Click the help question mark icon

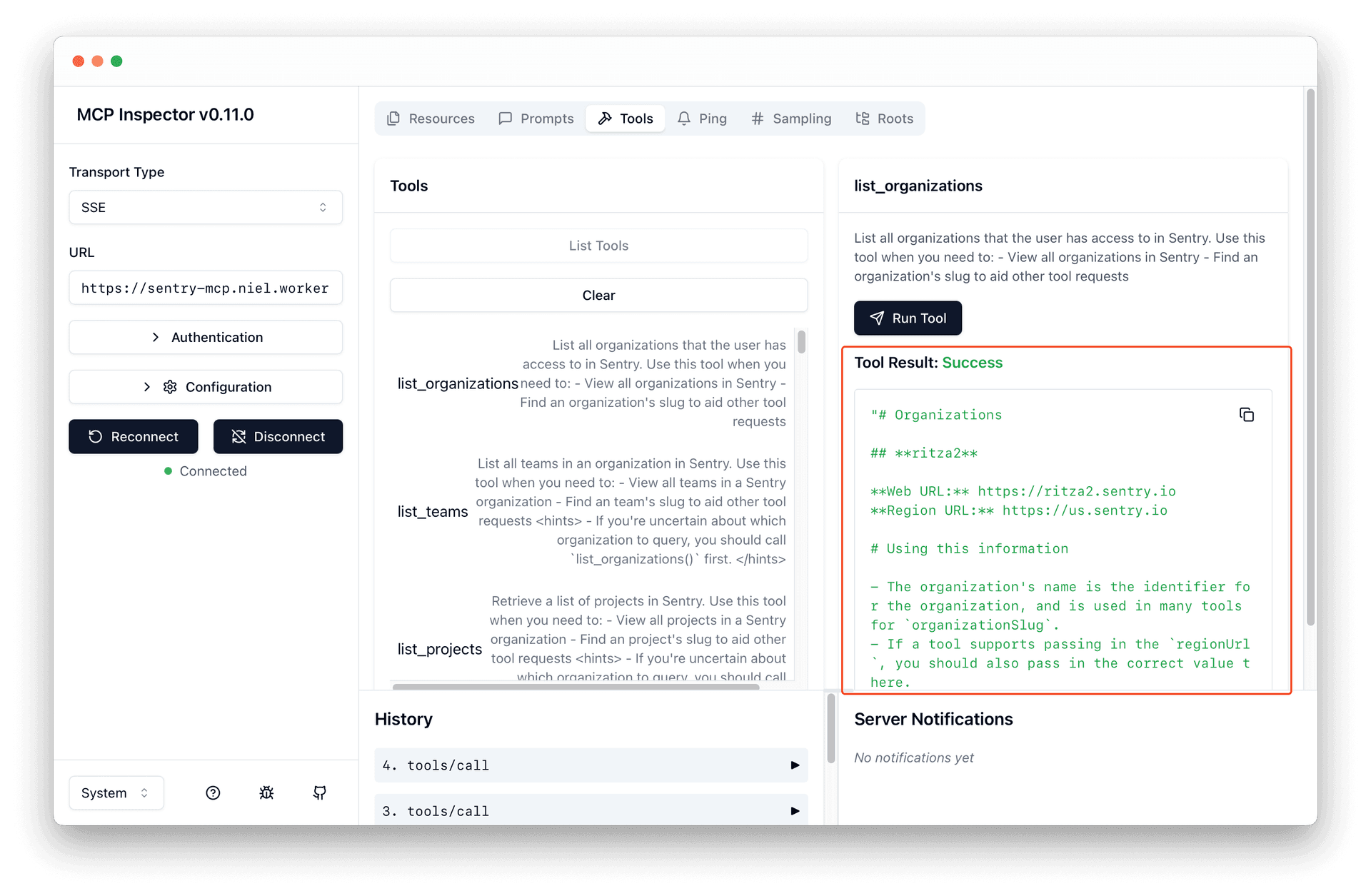click(x=213, y=792)
